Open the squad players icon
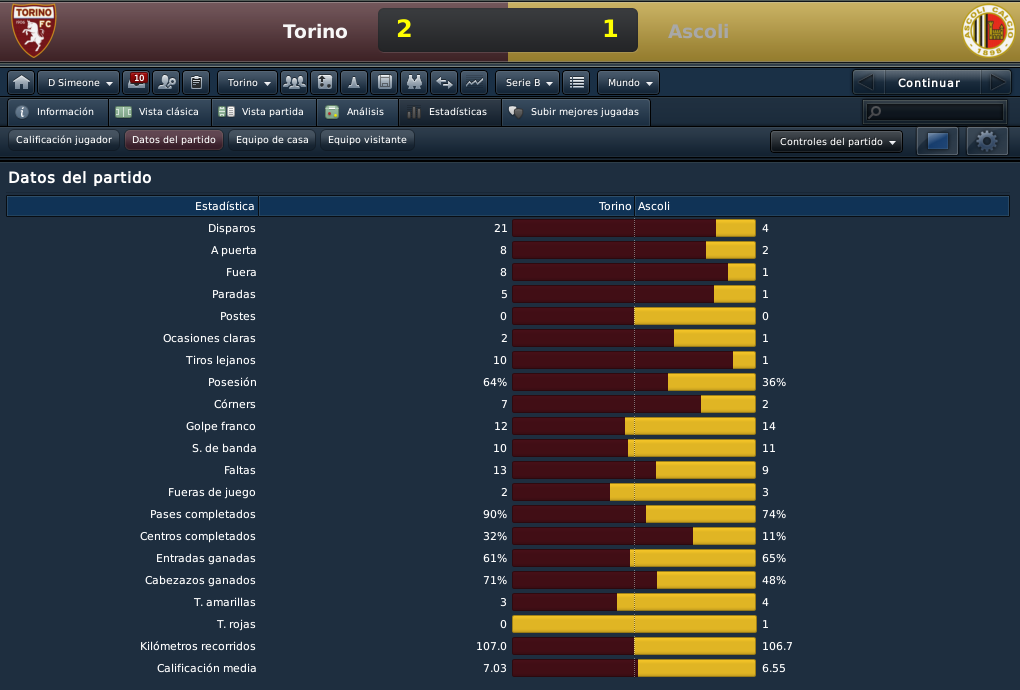This screenshot has height=690, width=1020. point(294,83)
